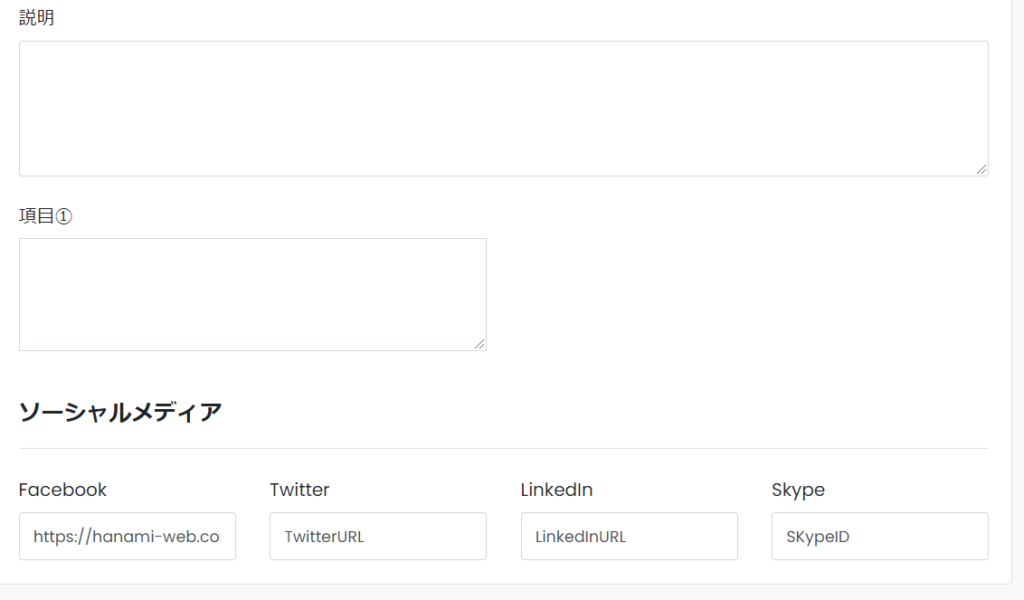Click the ソーシャルメディア section heading

[x=120, y=412]
